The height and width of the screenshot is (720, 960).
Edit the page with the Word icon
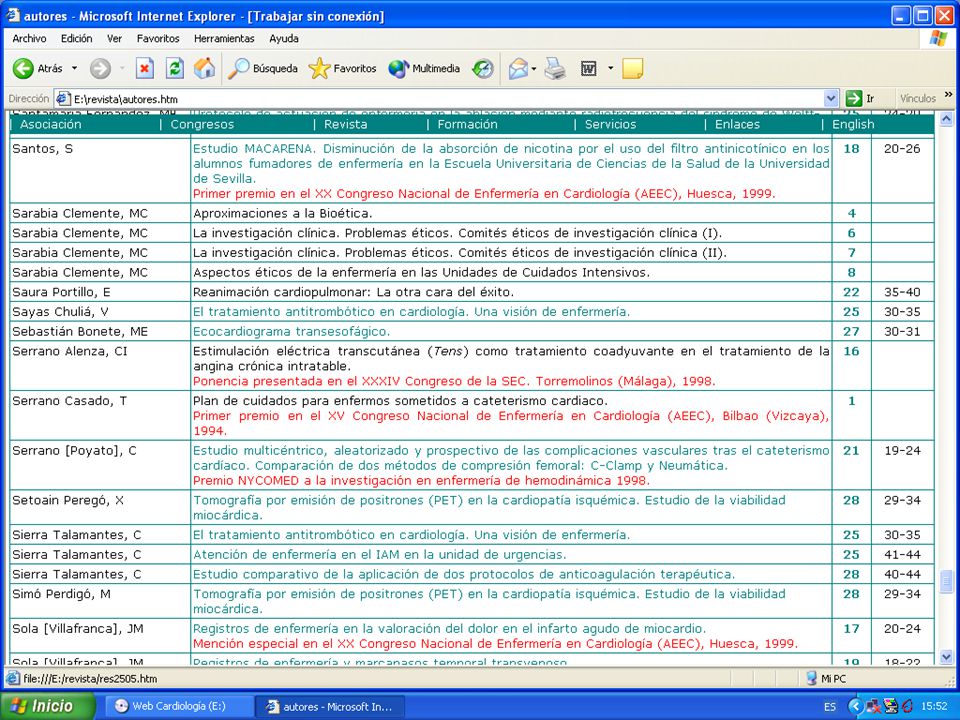(x=588, y=69)
